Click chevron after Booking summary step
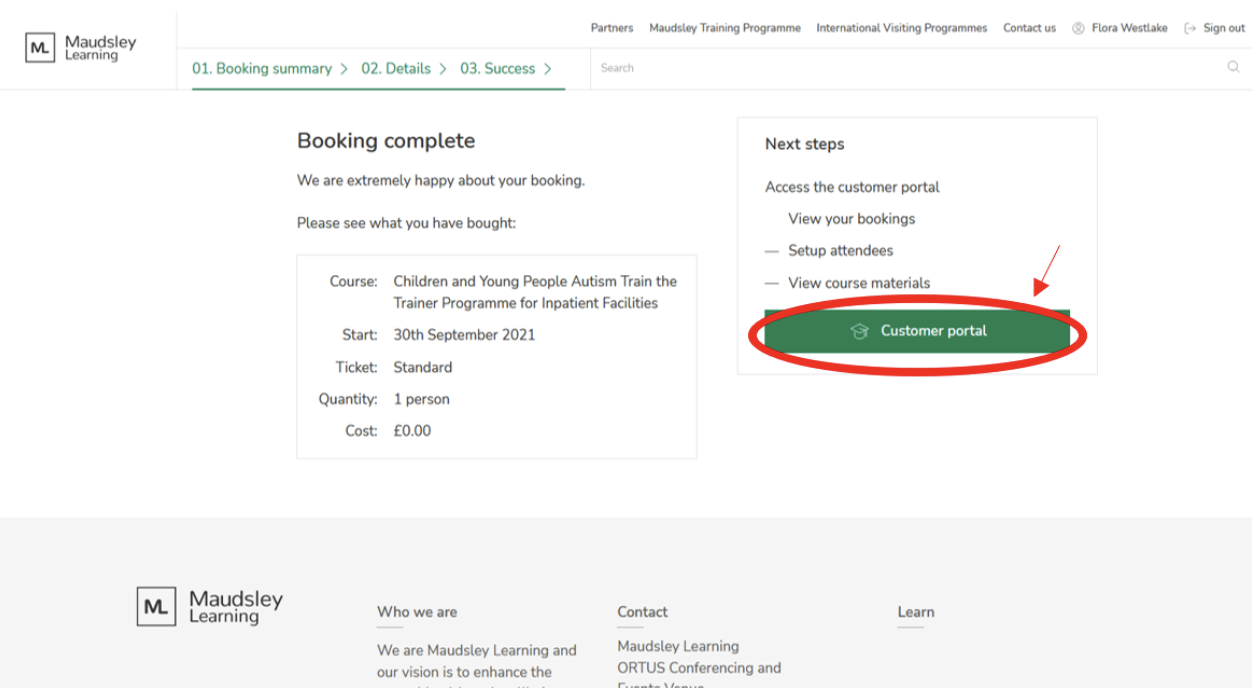1252x698 pixels. (x=344, y=69)
